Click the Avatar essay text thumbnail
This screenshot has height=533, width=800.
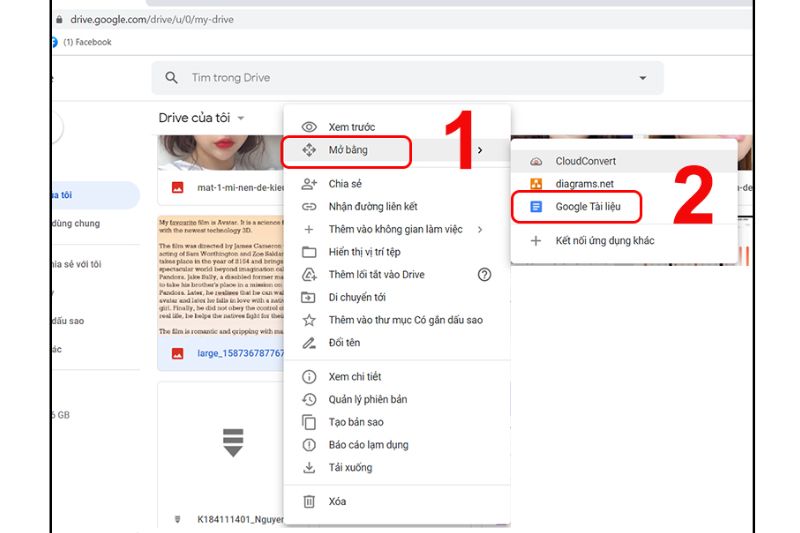click(221, 276)
